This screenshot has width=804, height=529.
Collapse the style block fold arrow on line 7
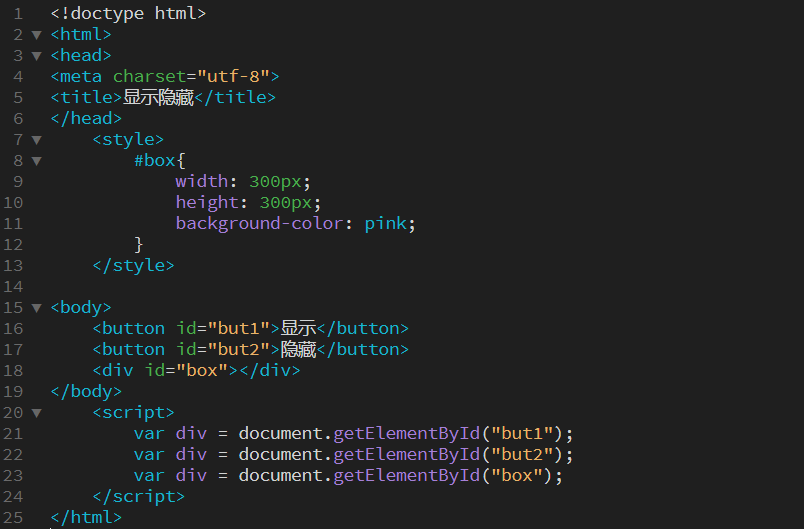click(36, 140)
